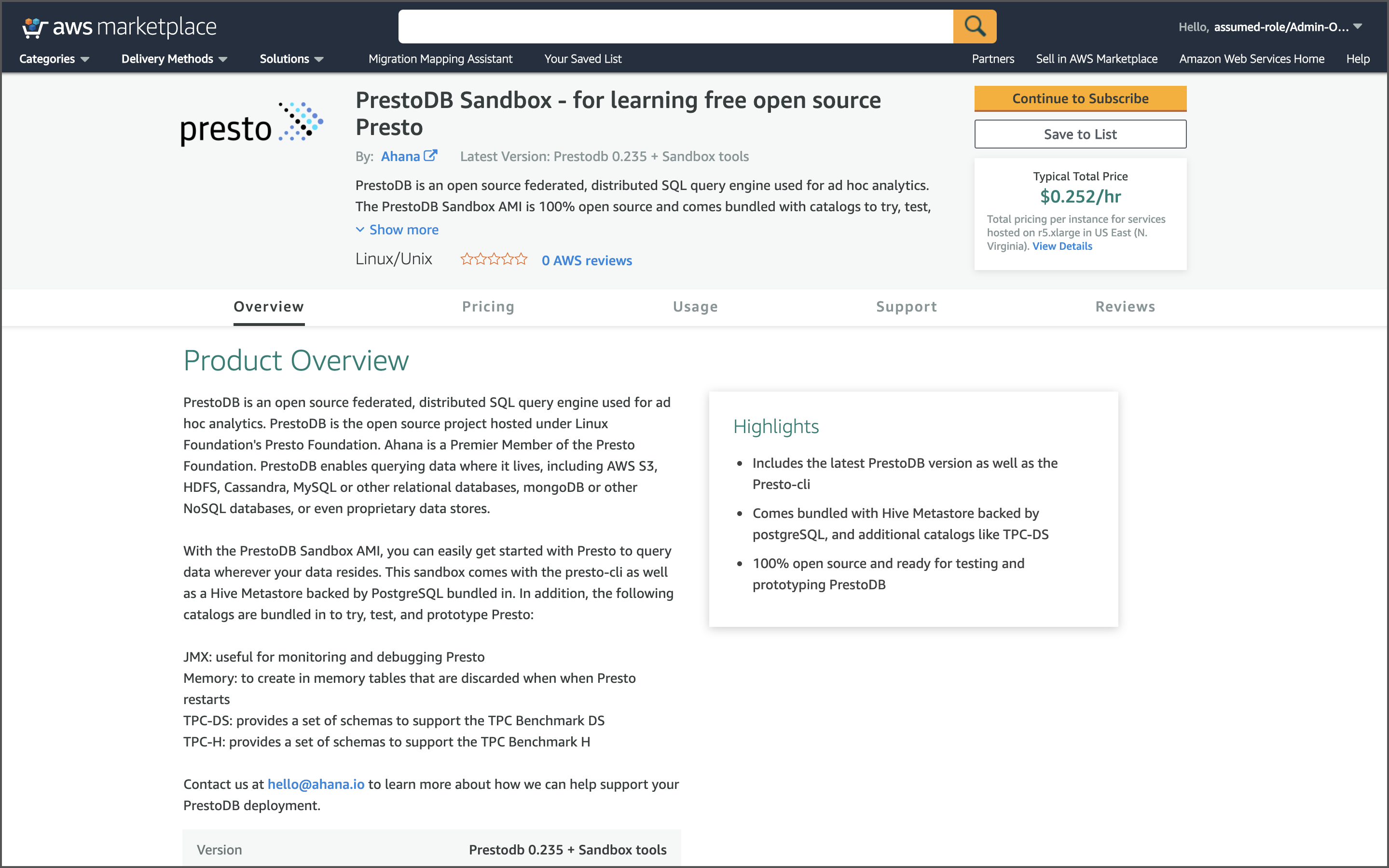The height and width of the screenshot is (868, 1389).
Task: Expand the Delivery Methods dropdown
Action: click(174, 58)
